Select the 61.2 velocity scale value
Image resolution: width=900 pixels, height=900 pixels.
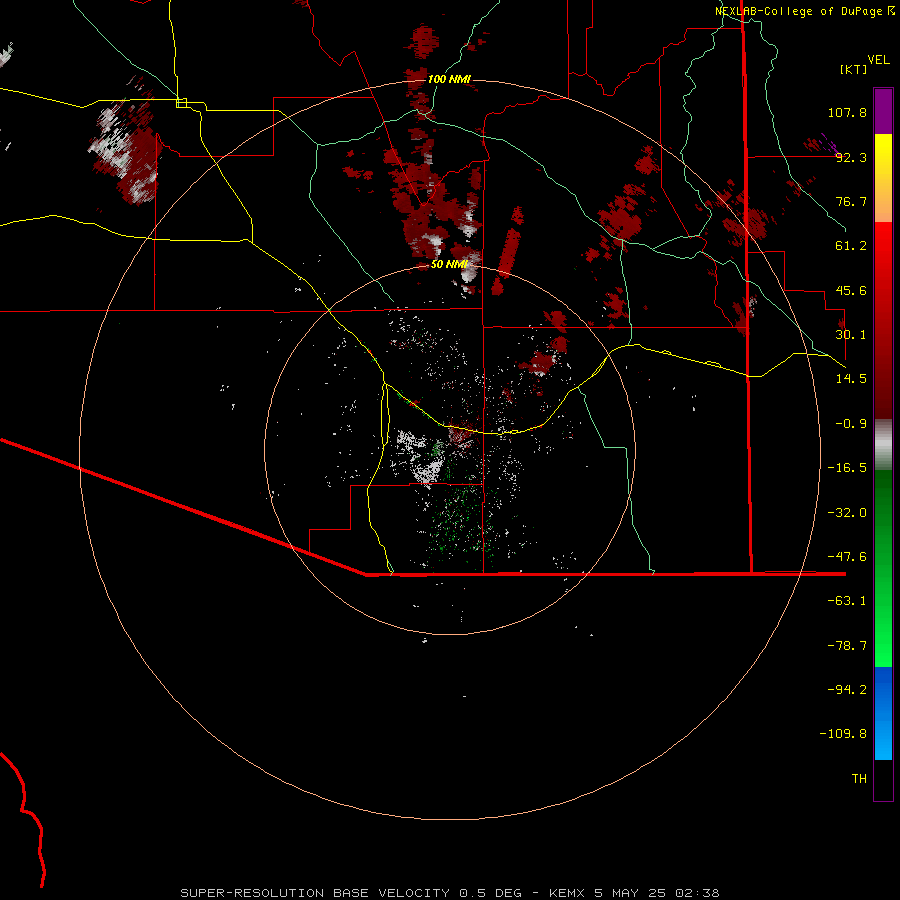tap(851, 246)
